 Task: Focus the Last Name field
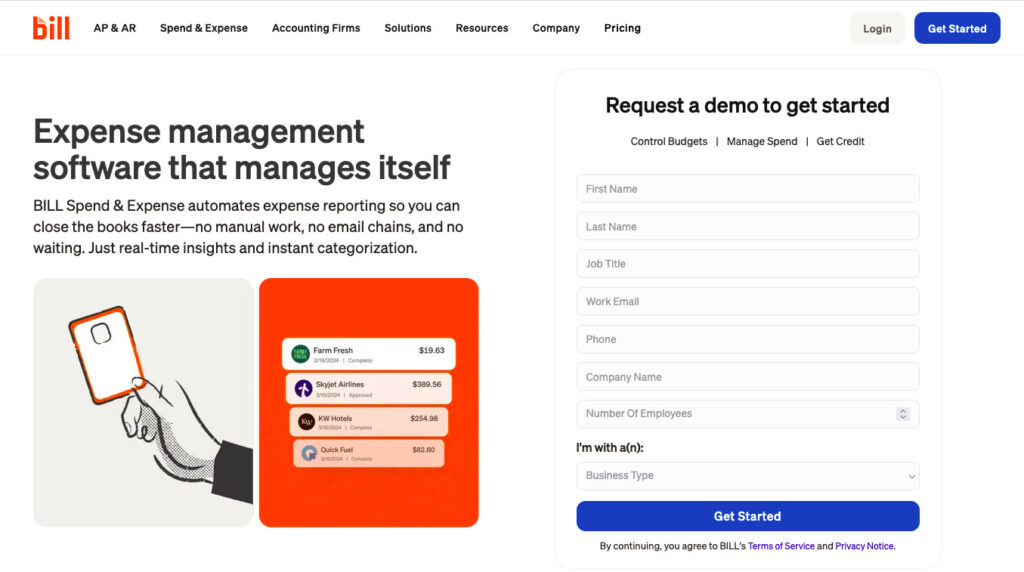[x=748, y=227]
